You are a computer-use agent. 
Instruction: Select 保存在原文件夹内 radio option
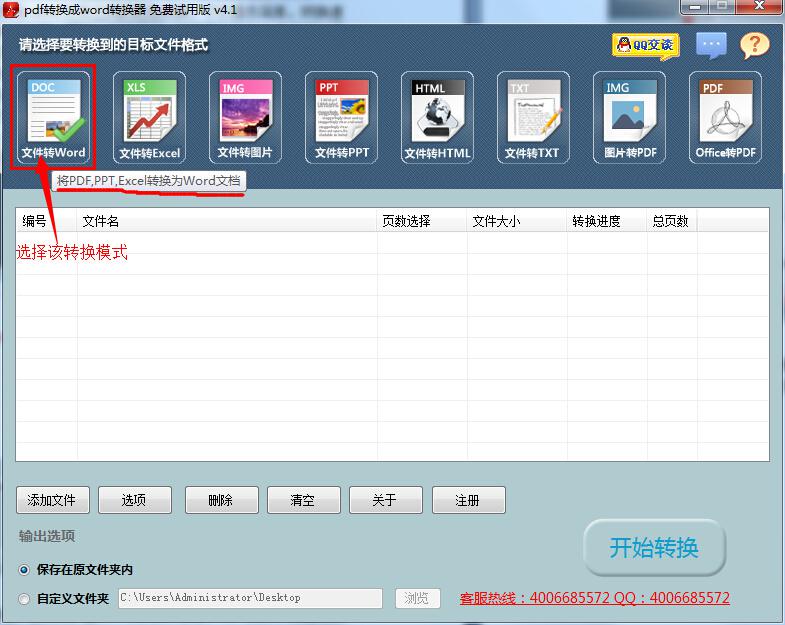pyautogui.click(x=24, y=569)
